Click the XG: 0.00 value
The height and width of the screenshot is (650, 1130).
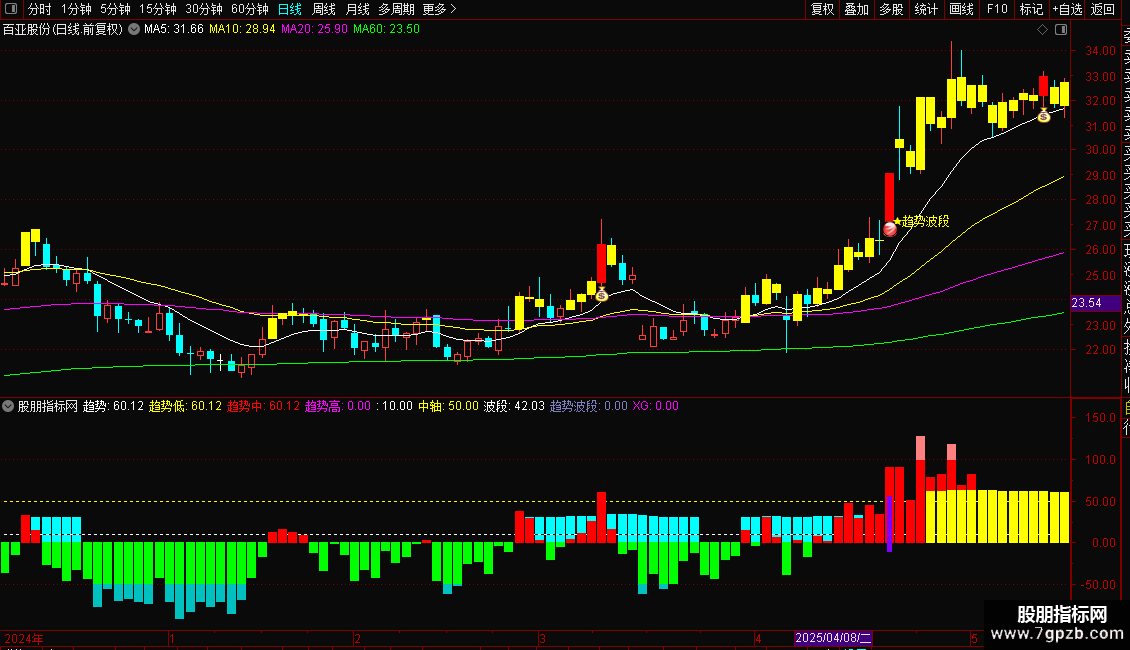[x=656, y=406]
